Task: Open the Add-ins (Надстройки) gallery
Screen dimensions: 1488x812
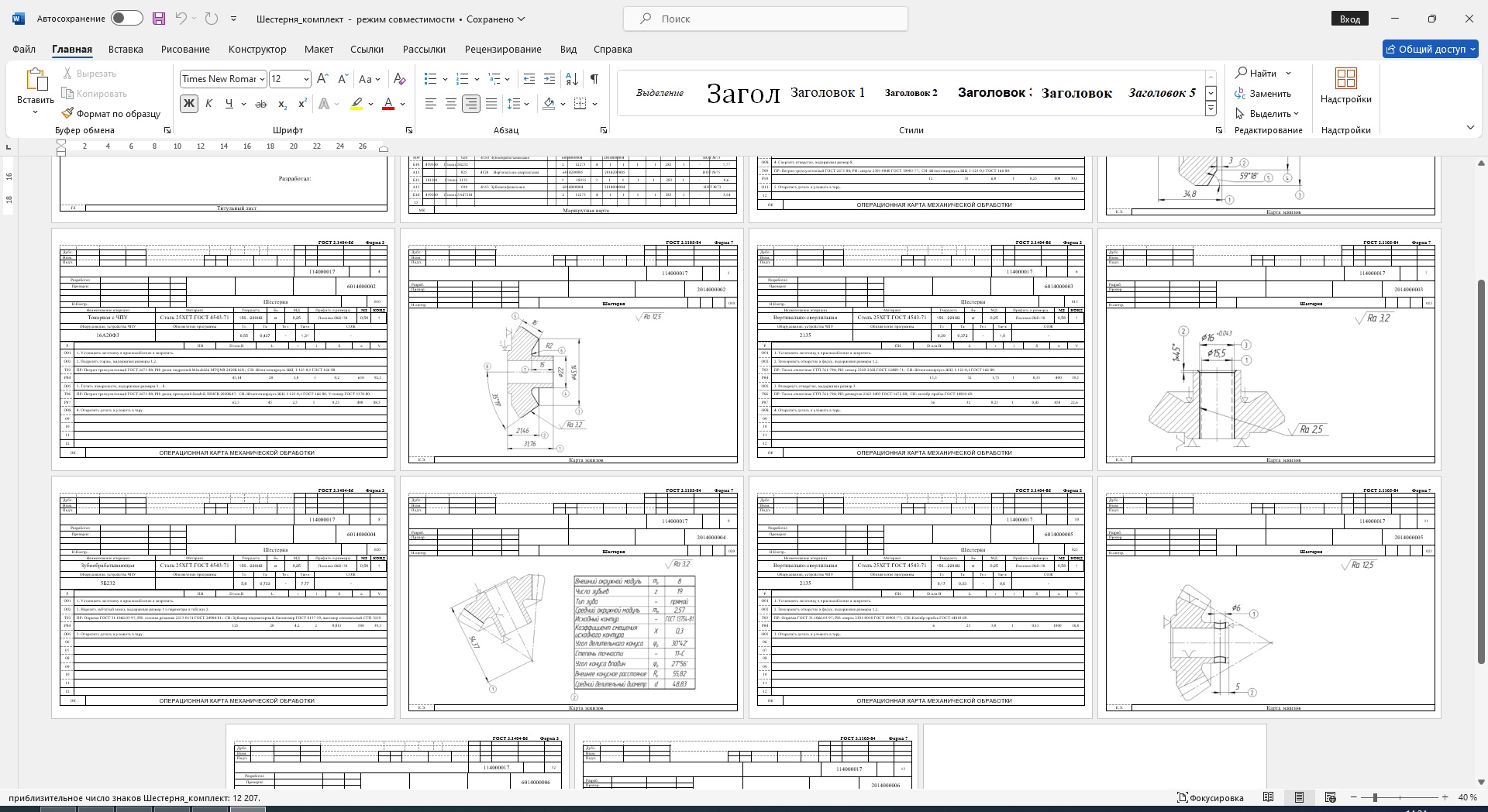Action: pos(1345,85)
